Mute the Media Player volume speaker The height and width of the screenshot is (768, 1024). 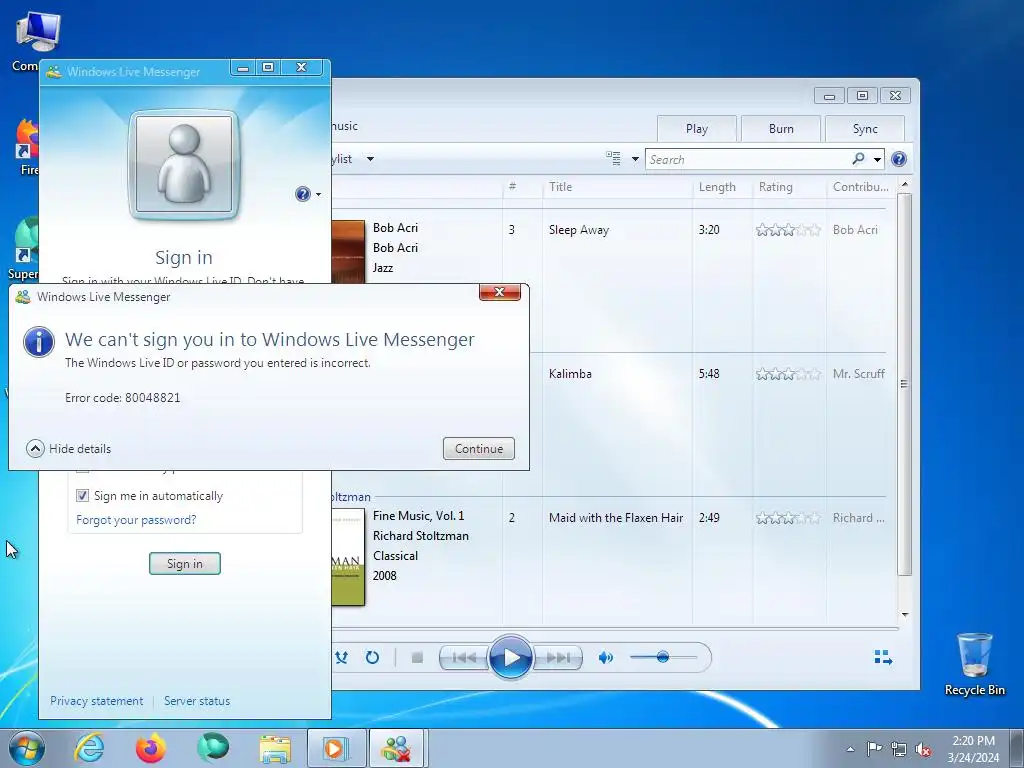(x=605, y=658)
